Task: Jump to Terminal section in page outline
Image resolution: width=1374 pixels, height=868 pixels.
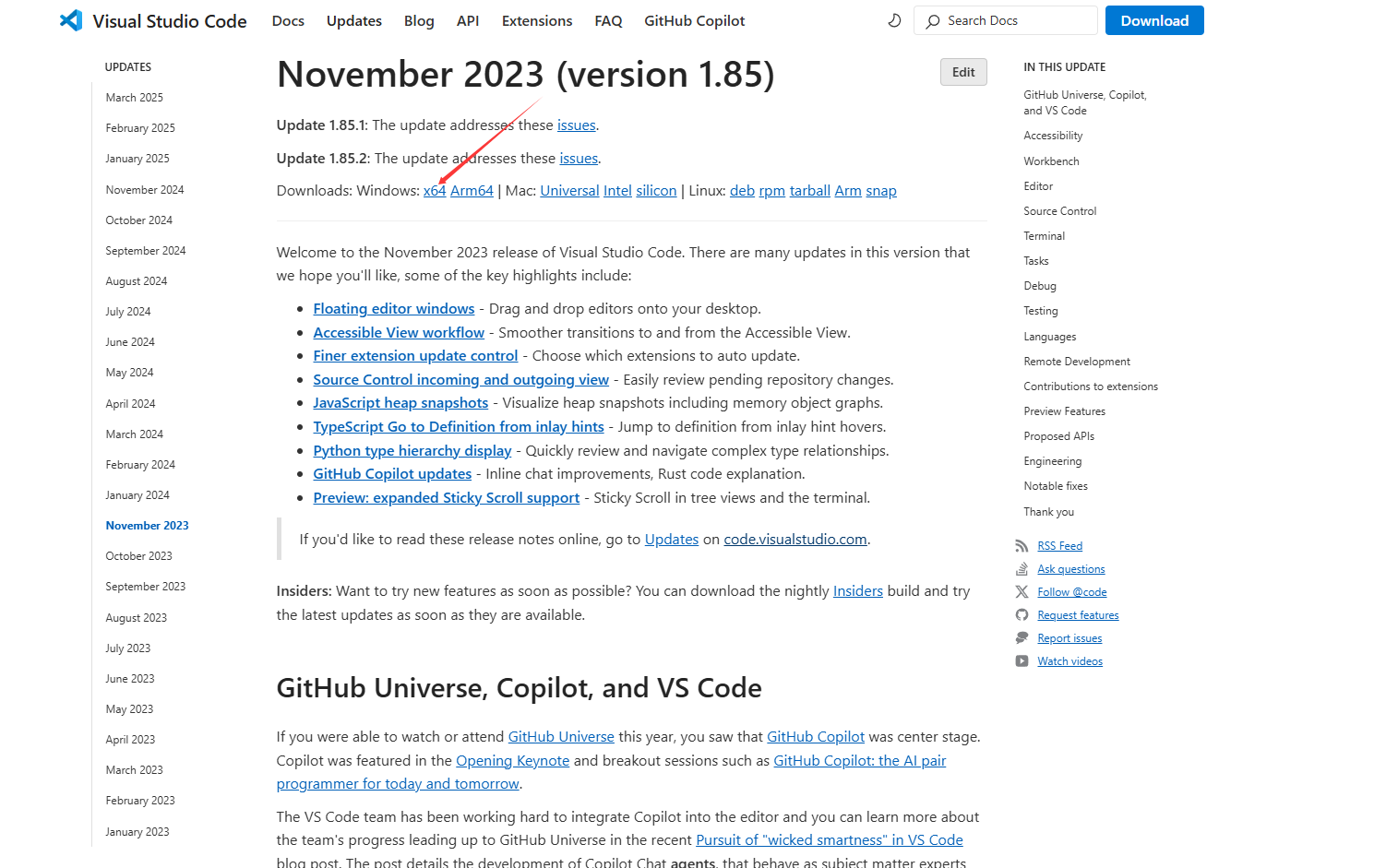Action: pos(1044,236)
